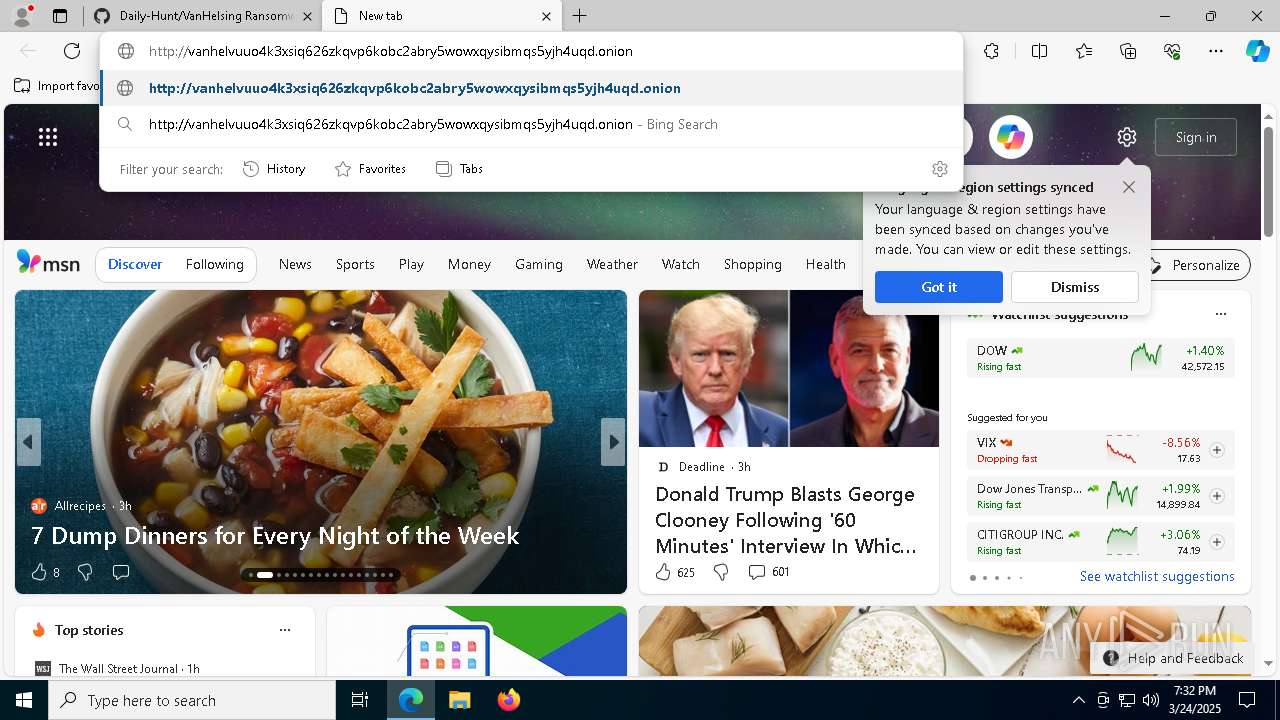Open the Health category

(x=826, y=264)
